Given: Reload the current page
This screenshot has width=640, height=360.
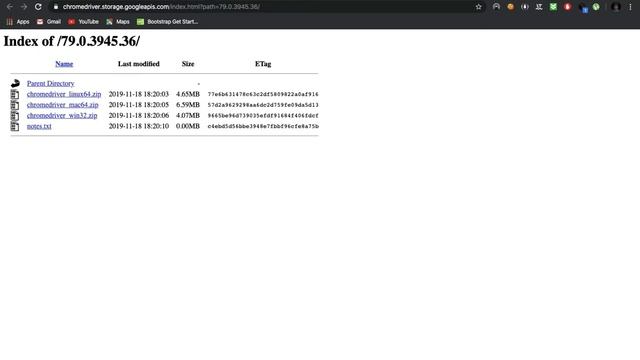Looking at the screenshot, I should pyautogui.click(x=38, y=7).
